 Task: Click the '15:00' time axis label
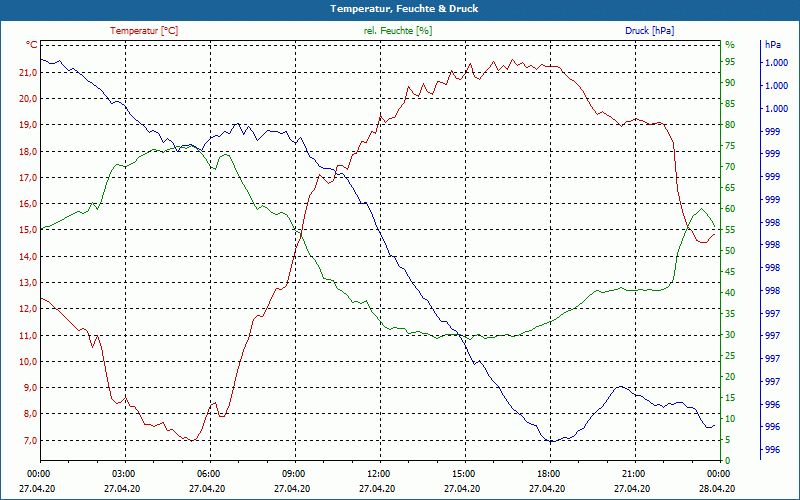(463, 473)
